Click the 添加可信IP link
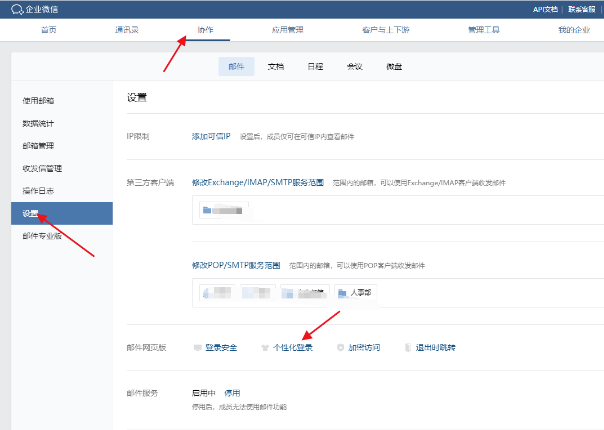The height and width of the screenshot is (430, 604). [x=211, y=134]
